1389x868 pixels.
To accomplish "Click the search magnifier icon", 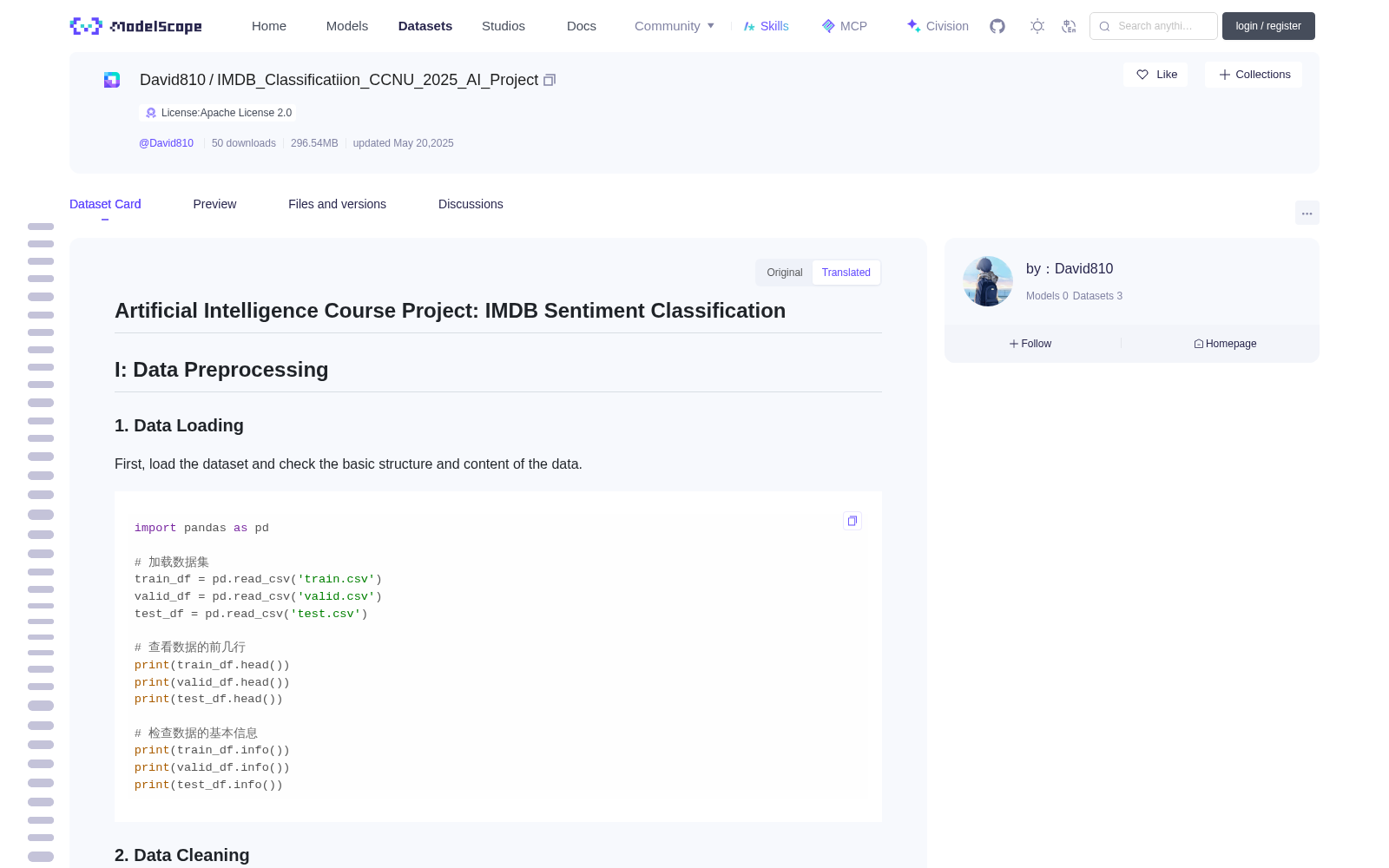I will point(1104,26).
